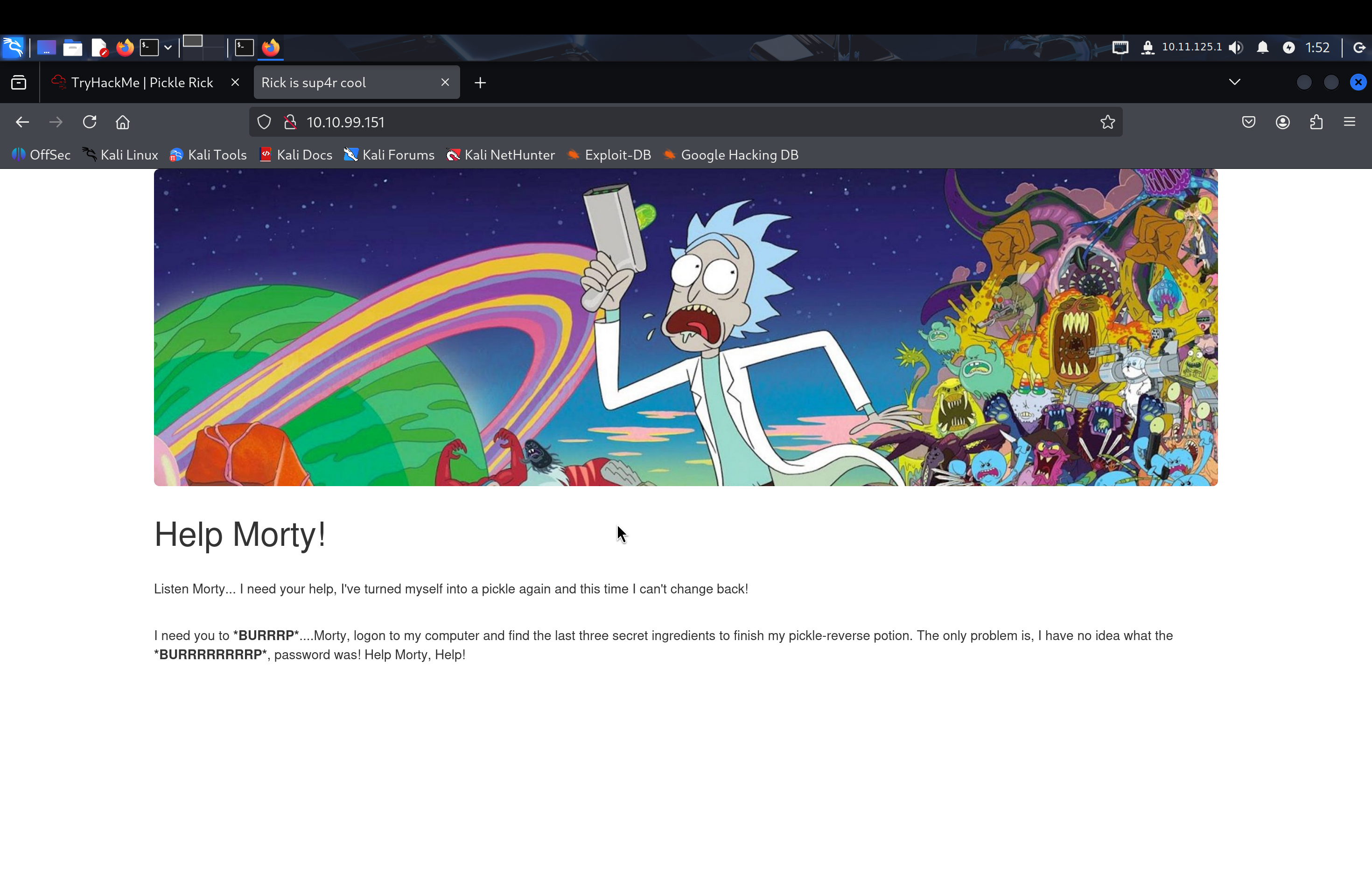
Task: Select the running Firefox window in the taskbar
Action: (x=271, y=47)
